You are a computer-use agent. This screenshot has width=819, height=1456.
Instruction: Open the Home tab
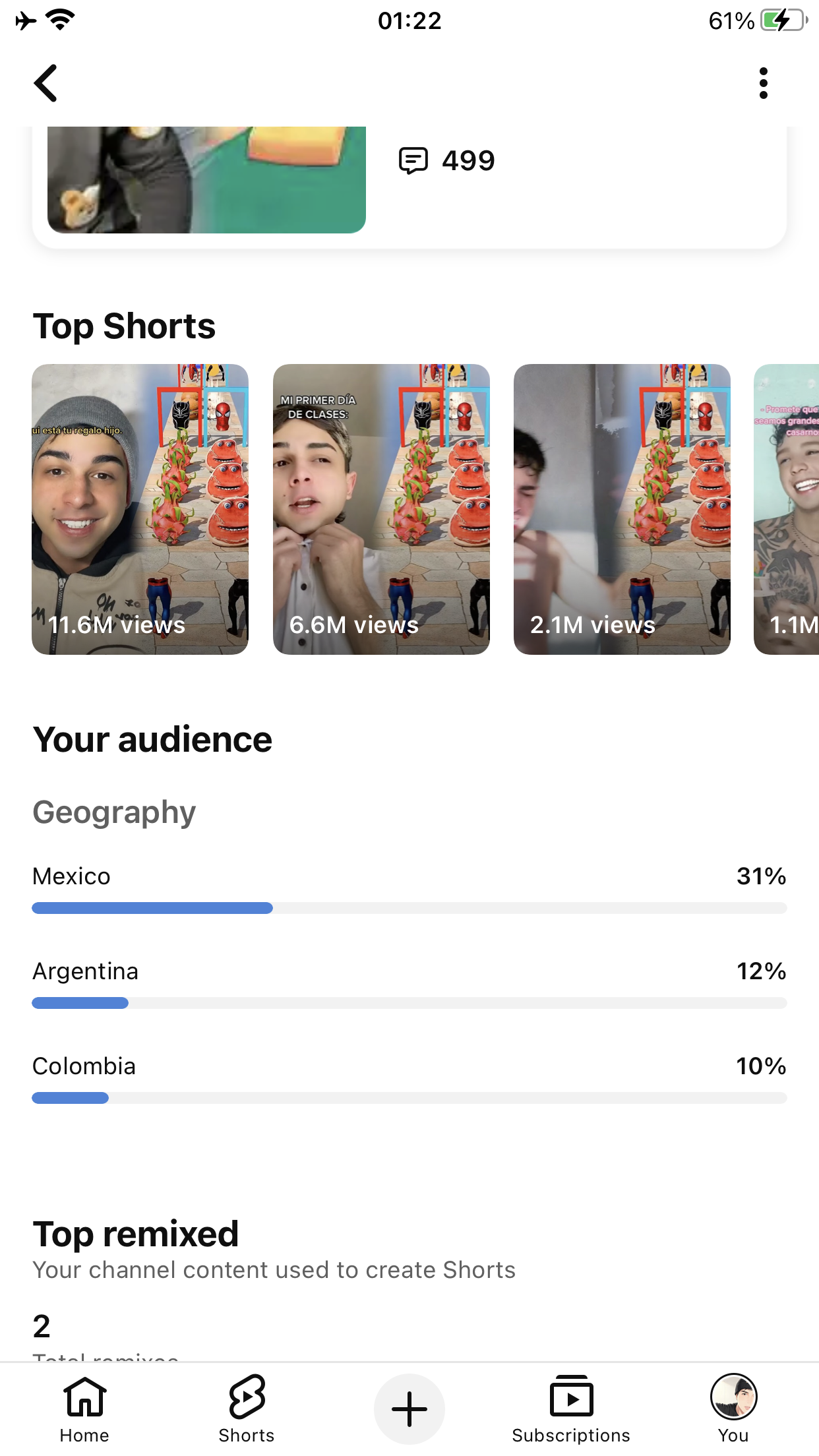pos(84,1409)
